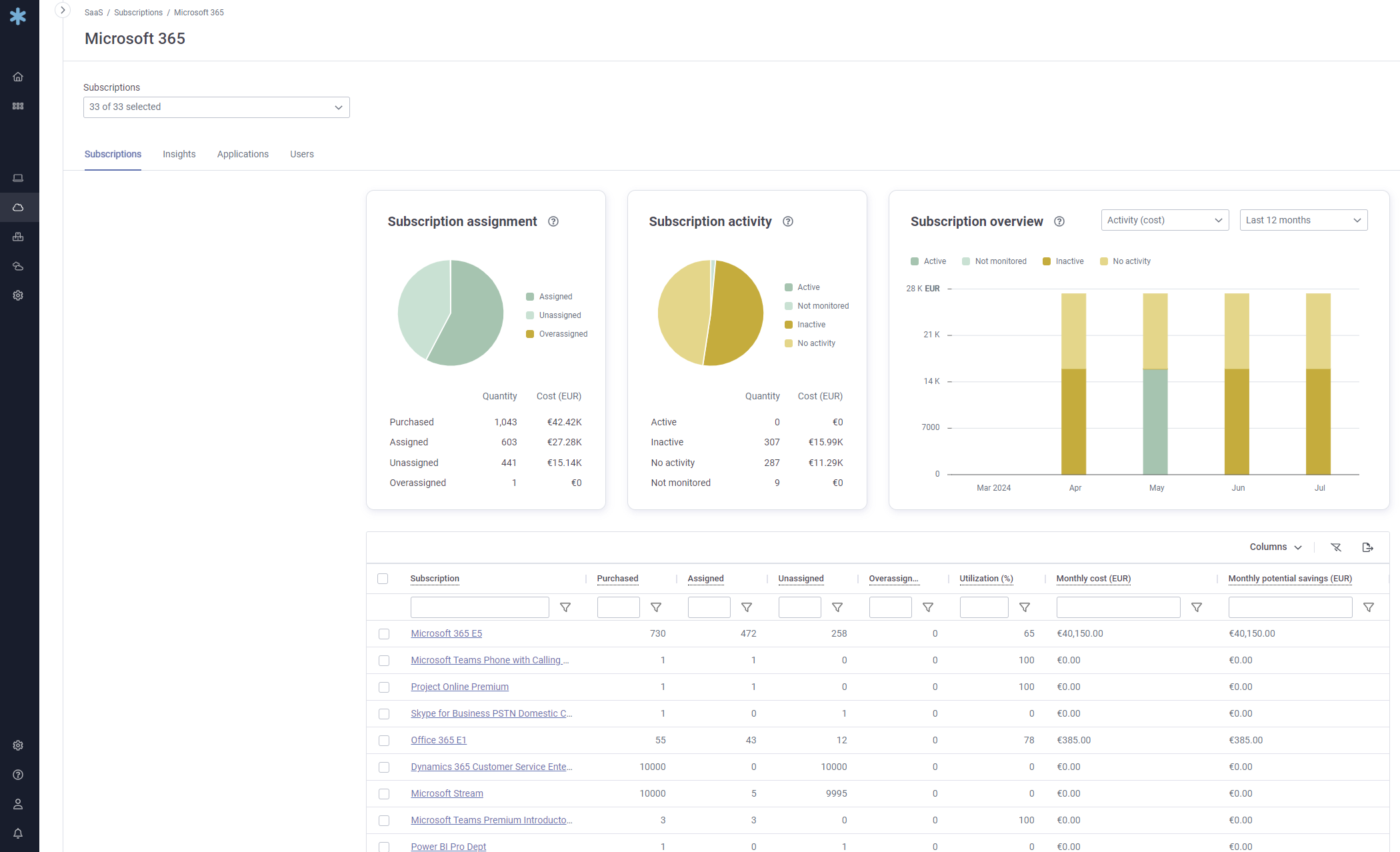Go to Subscriptions in the breadcrumb

pos(138,13)
